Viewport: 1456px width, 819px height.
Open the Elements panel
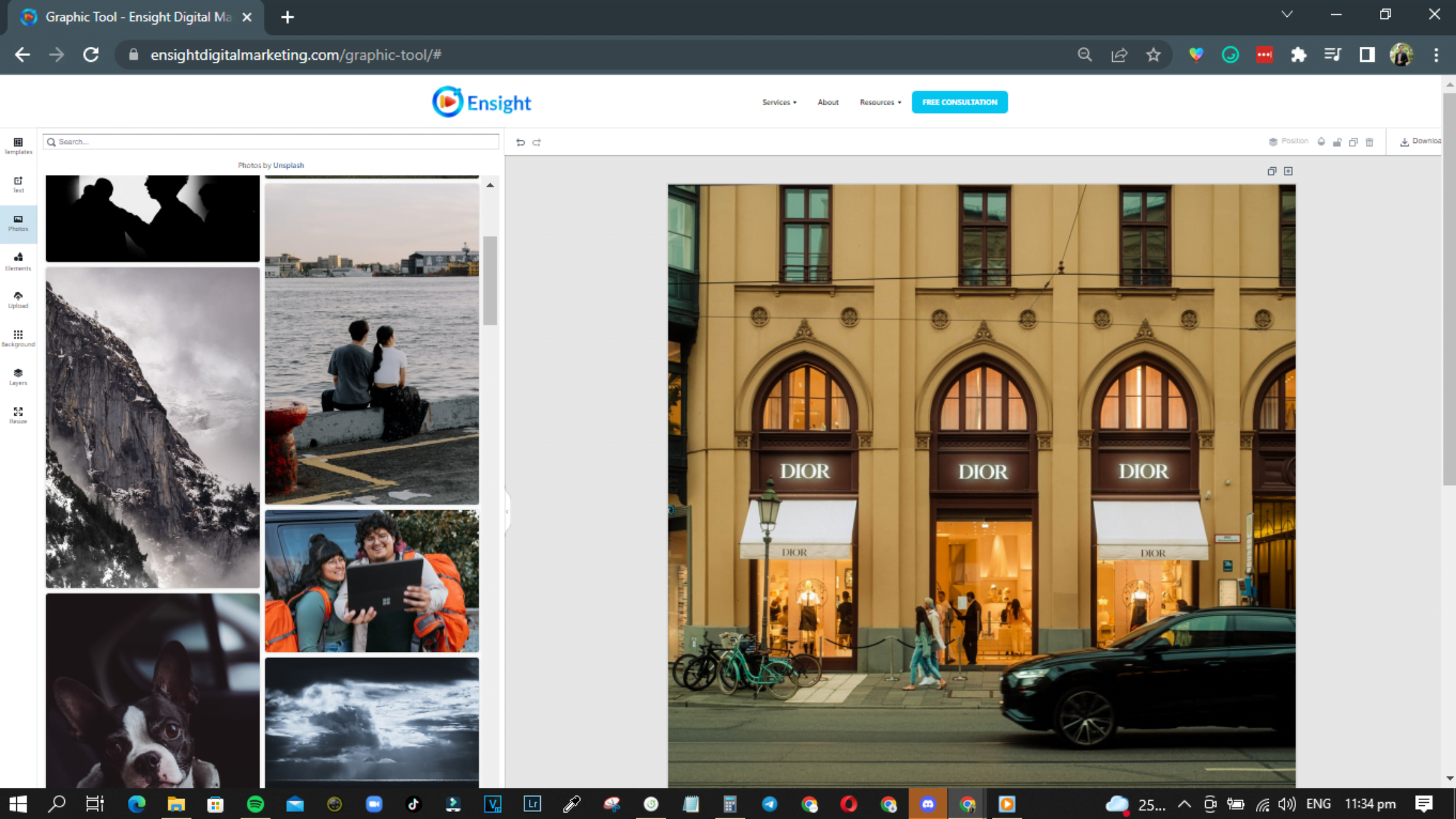click(x=18, y=262)
